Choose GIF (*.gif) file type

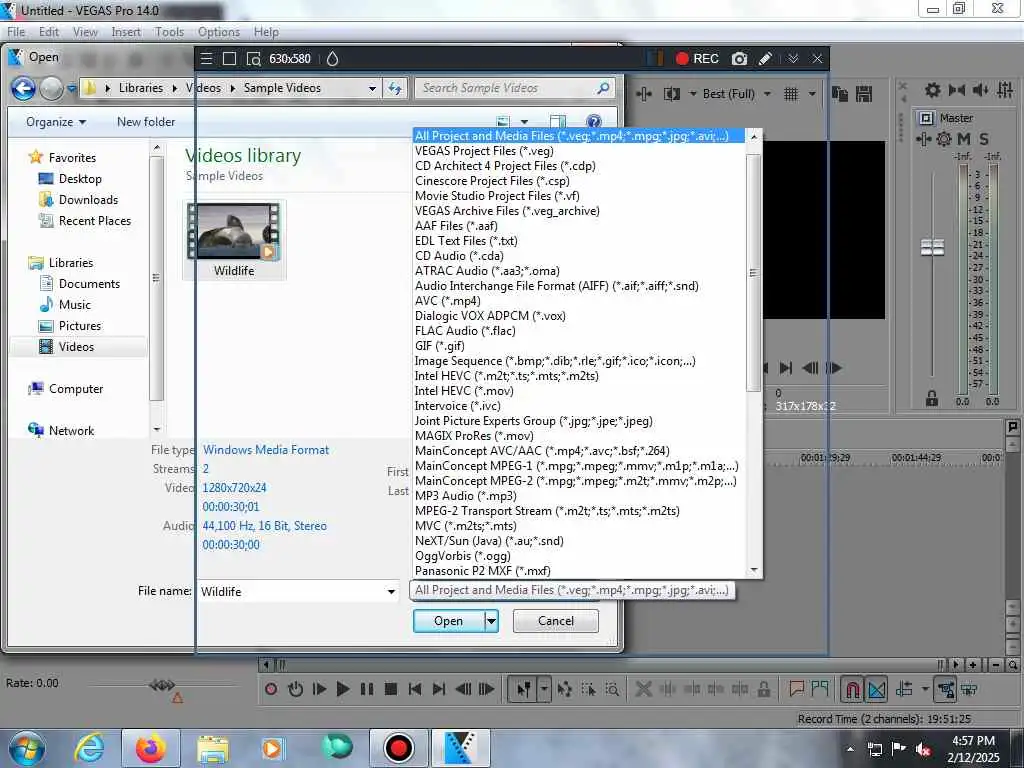point(440,346)
